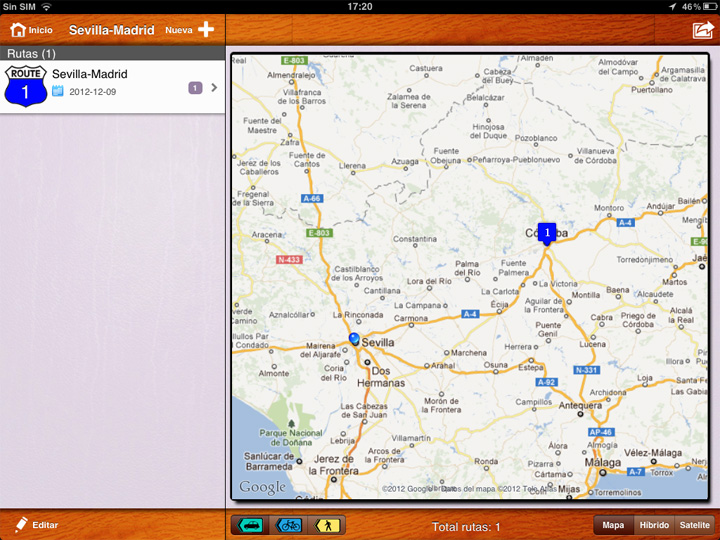The height and width of the screenshot is (540, 720).
Task: Tap the Editar pencil button
Action: point(36,525)
